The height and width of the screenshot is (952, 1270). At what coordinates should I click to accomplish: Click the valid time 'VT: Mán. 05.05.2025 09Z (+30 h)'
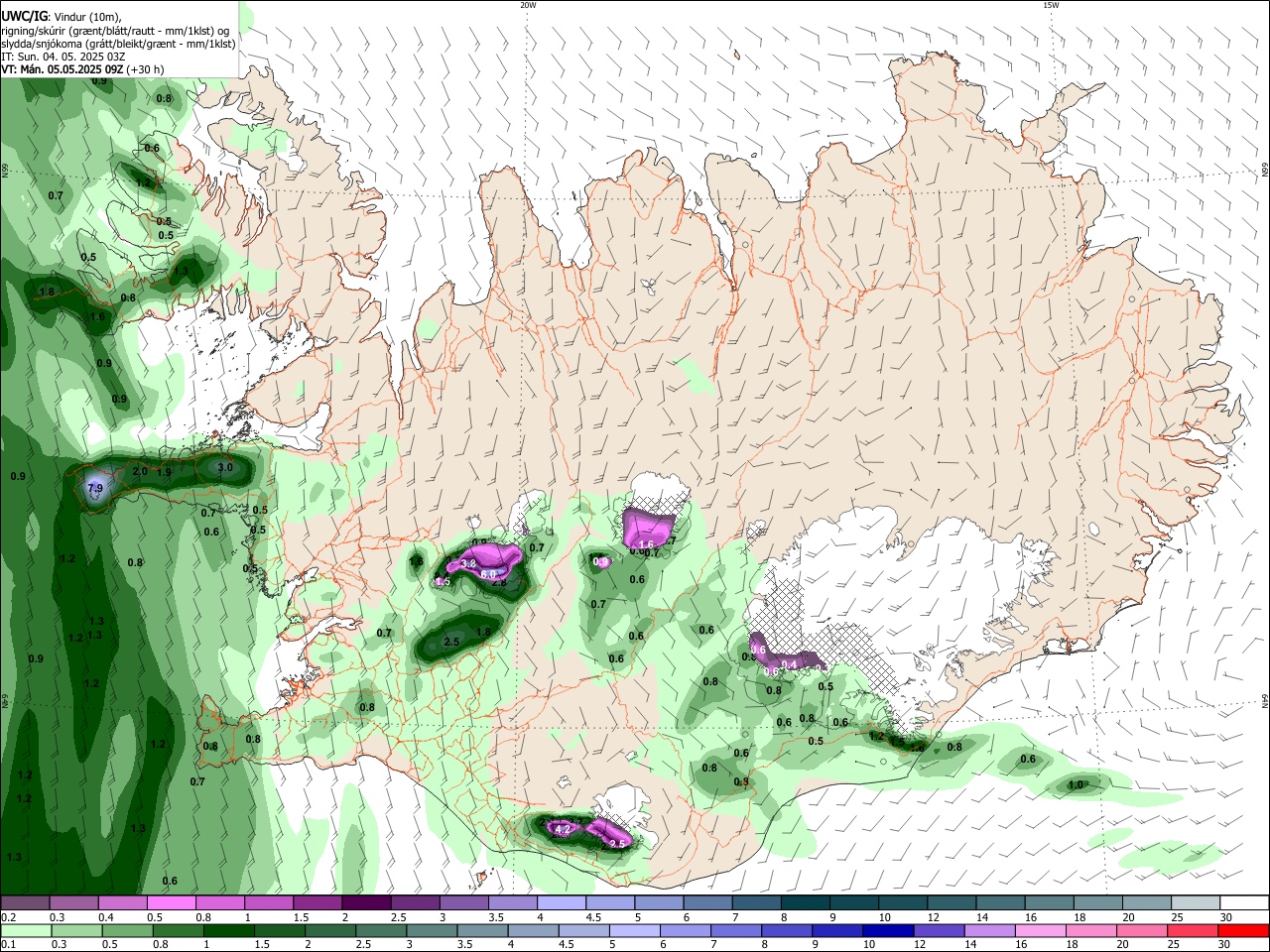click(82, 69)
